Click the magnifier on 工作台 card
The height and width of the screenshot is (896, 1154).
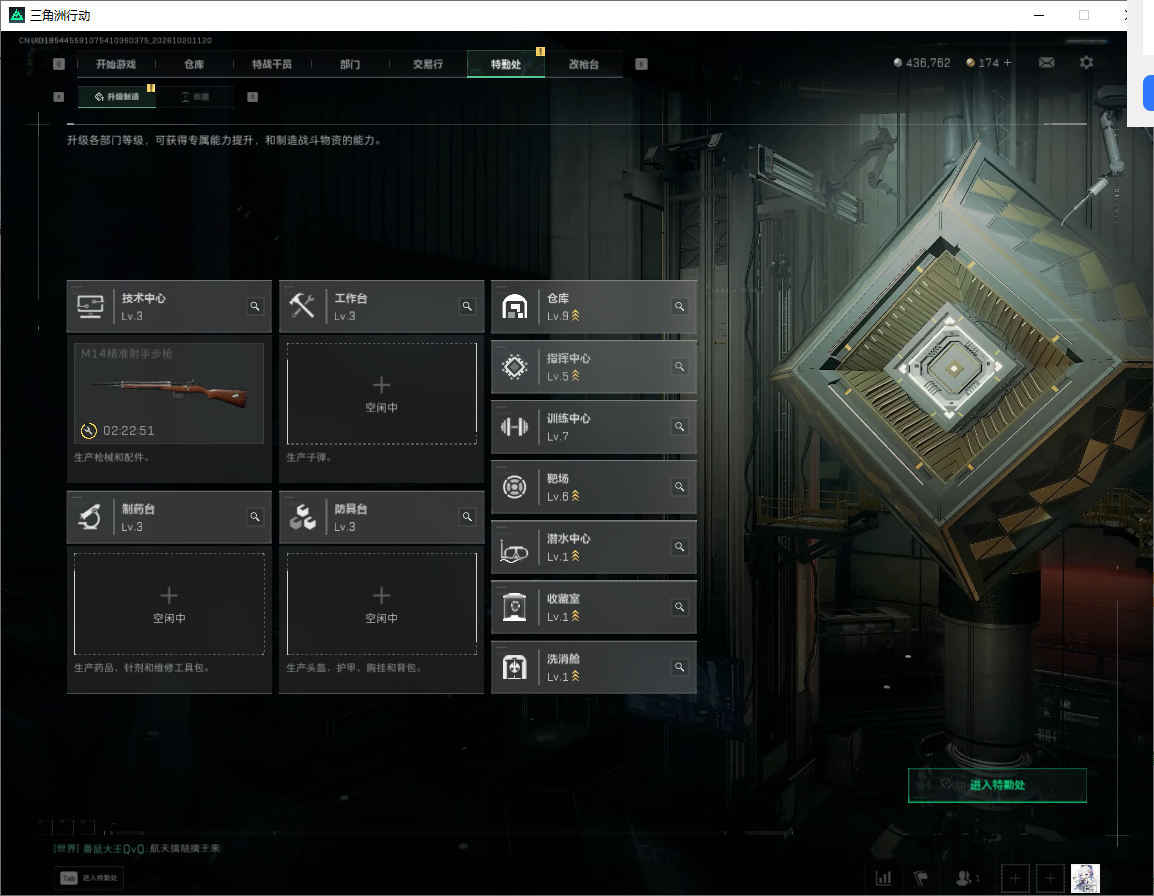(x=467, y=306)
